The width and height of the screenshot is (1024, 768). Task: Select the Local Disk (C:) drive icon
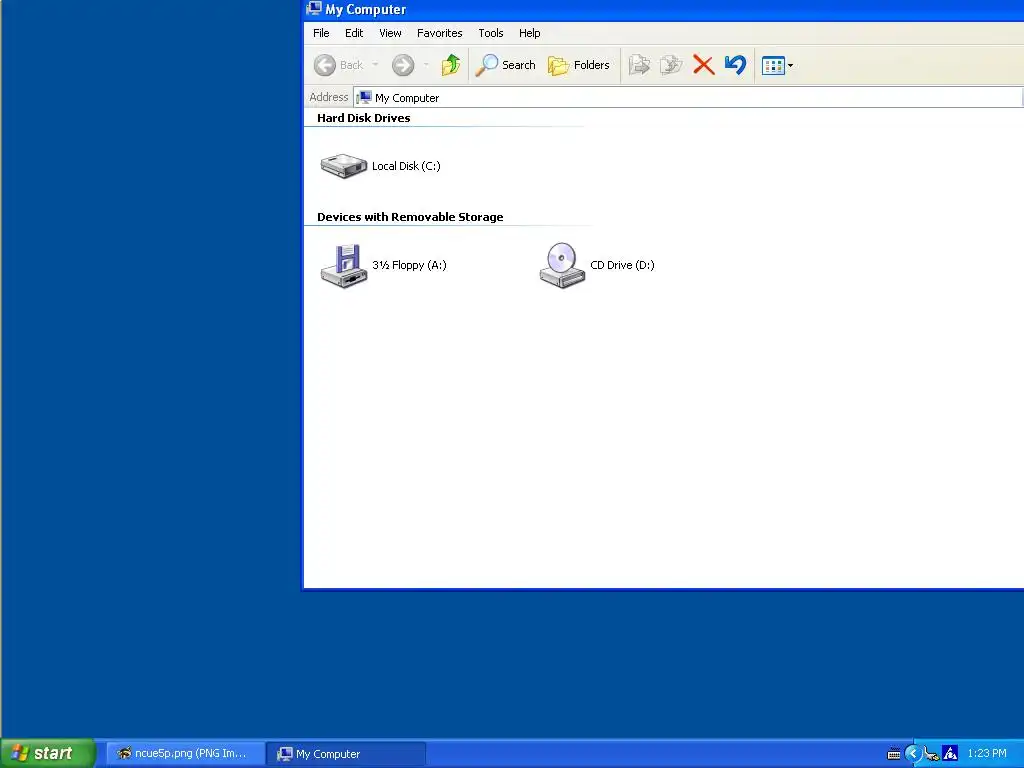(x=344, y=166)
